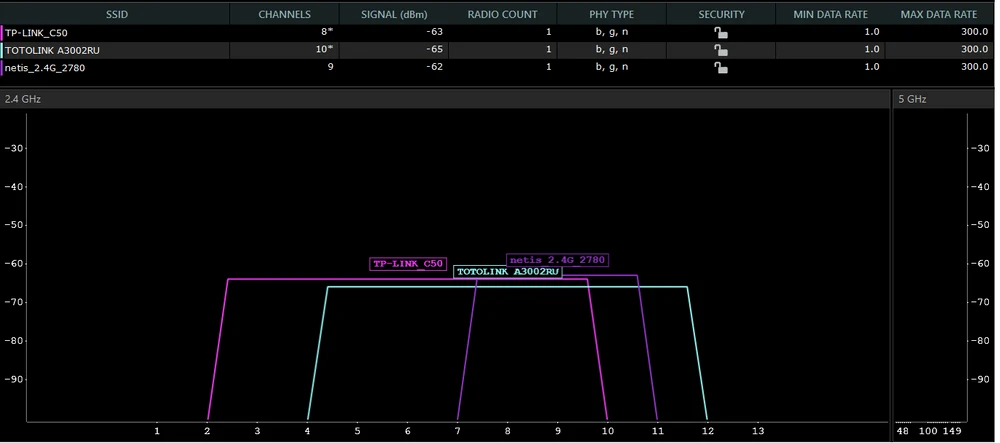Click the RADIO COUNT column header
Viewport: 1000px width, 443px height.
coord(502,14)
